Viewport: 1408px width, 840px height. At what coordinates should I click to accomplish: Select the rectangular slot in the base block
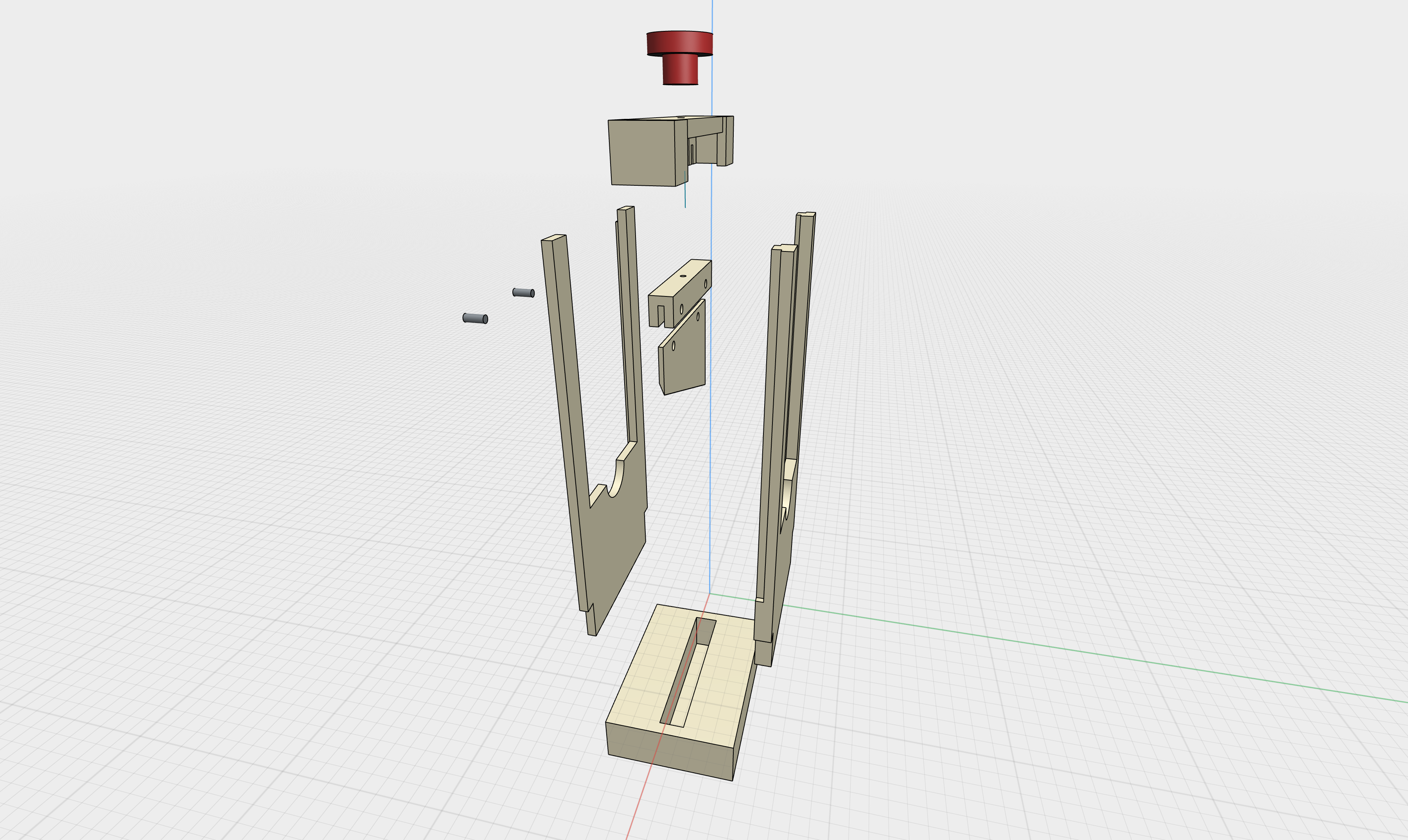(x=687, y=673)
